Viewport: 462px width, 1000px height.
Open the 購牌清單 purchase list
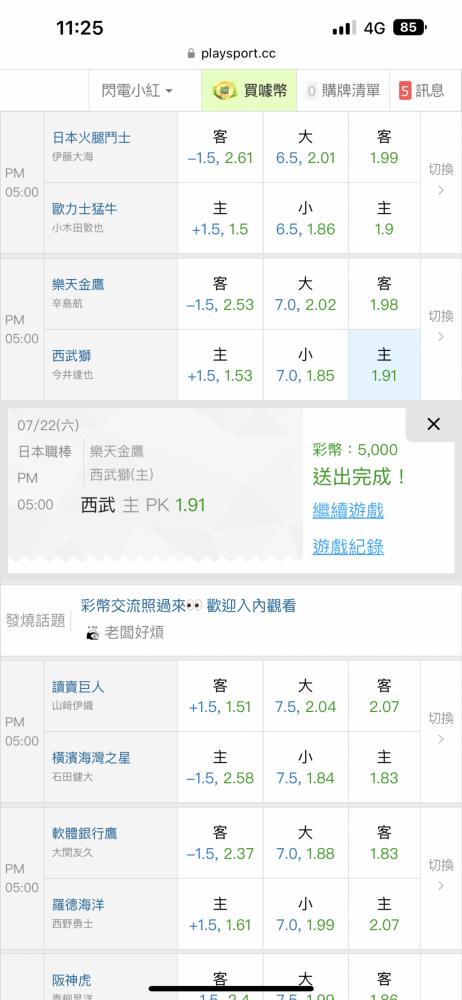[x=343, y=90]
